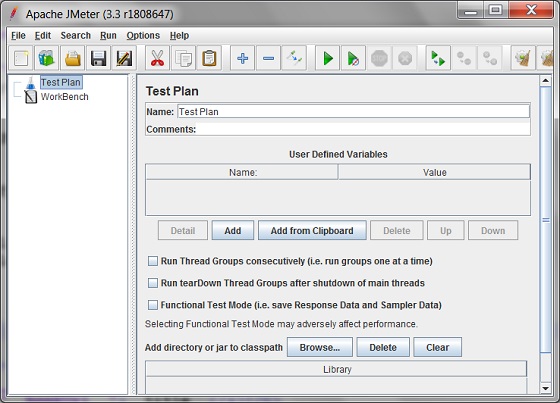The image size is (560, 403).
Task: Open the Edit menu
Action: tap(43, 35)
